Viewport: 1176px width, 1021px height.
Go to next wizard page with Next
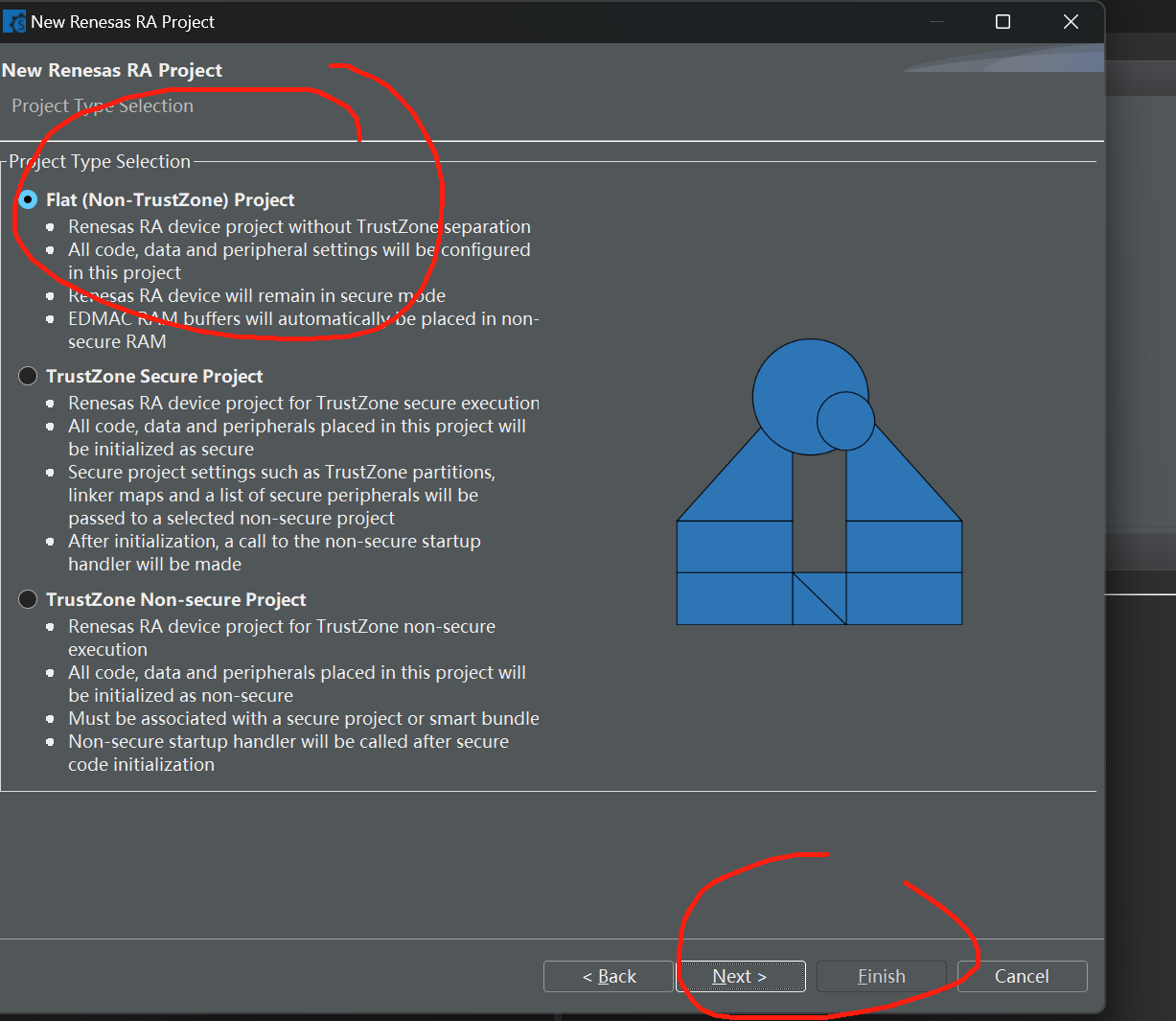pyautogui.click(x=740, y=976)
